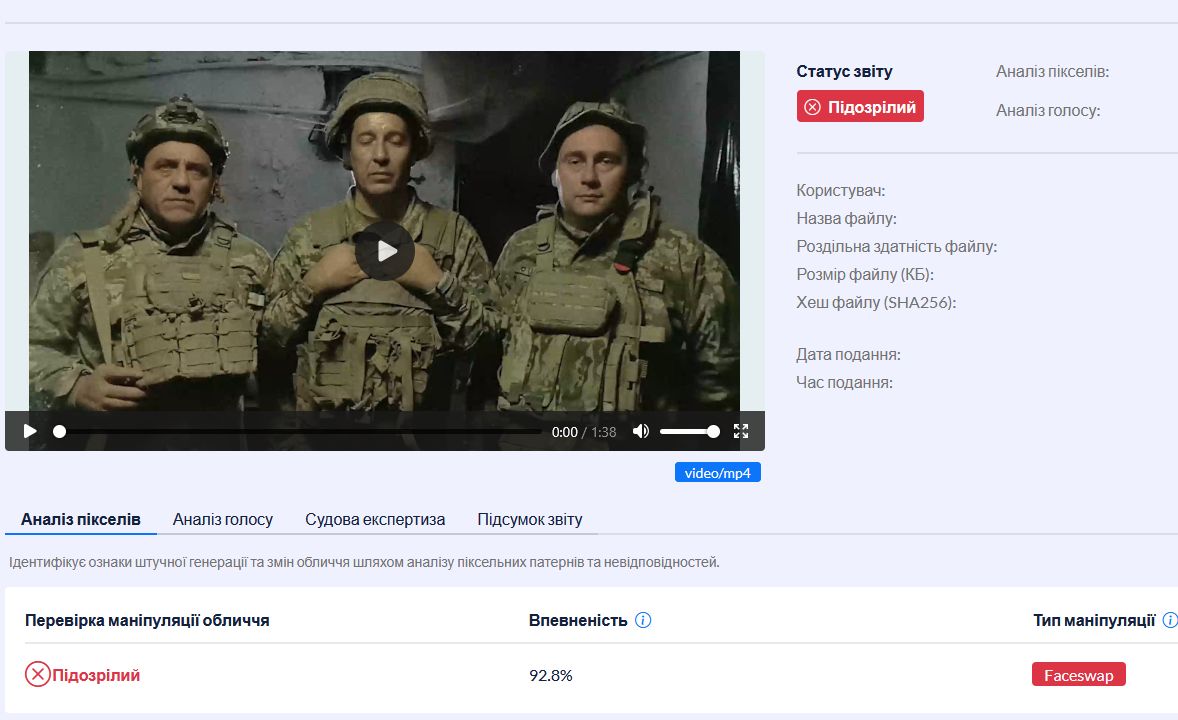Click the info icon next to Впевненість
The image size is (1178, 720).
(643, 620)
